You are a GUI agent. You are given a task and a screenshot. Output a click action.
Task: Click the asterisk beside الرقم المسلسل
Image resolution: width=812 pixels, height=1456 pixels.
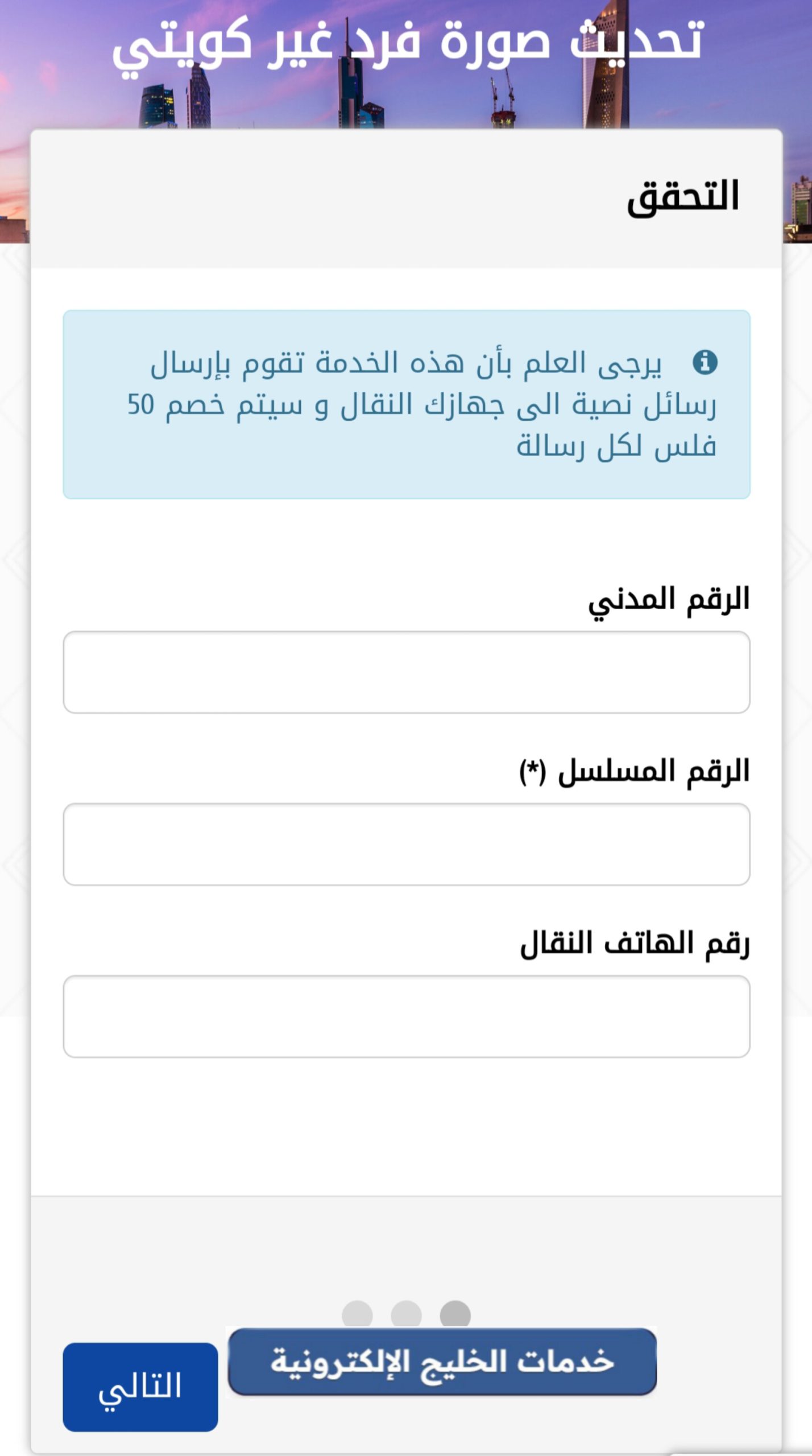tap(532, 770)
